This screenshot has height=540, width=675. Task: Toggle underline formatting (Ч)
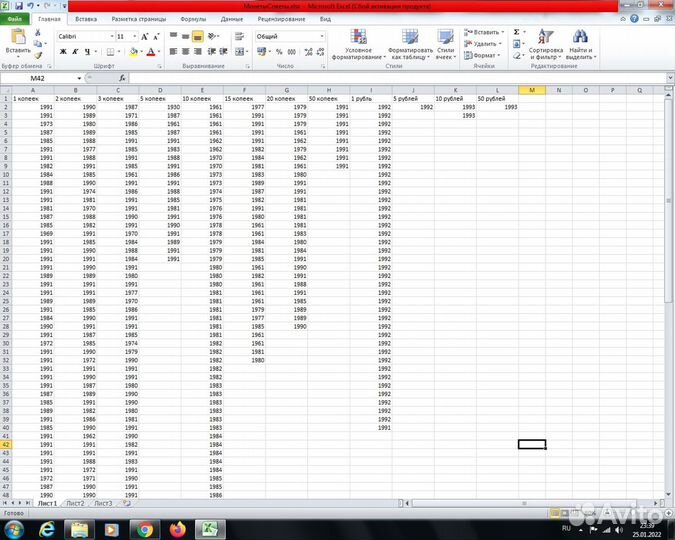coord(89,52)
